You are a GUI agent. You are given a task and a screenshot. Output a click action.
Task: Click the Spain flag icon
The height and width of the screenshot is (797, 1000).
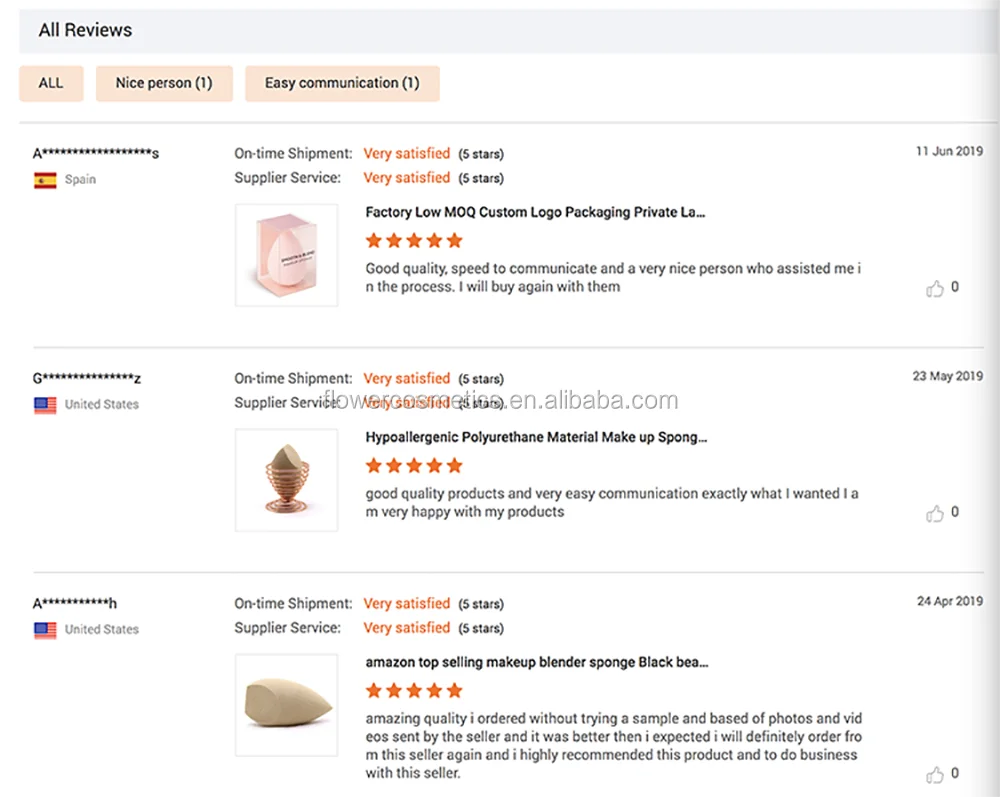tap(45, 180)
